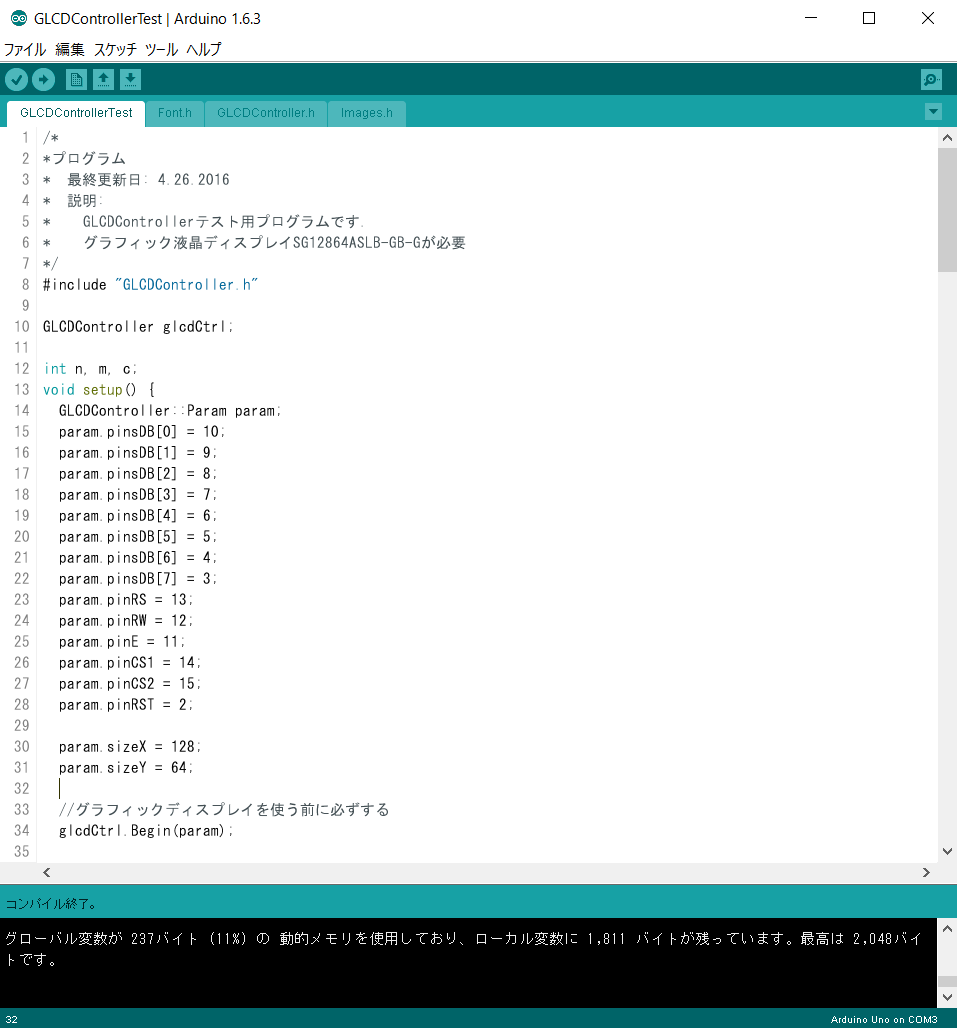This screenshot has width=957, height=1028.
Task: Click the 'param.pinCS2 = 15;' line
Action: click(130, 683)
